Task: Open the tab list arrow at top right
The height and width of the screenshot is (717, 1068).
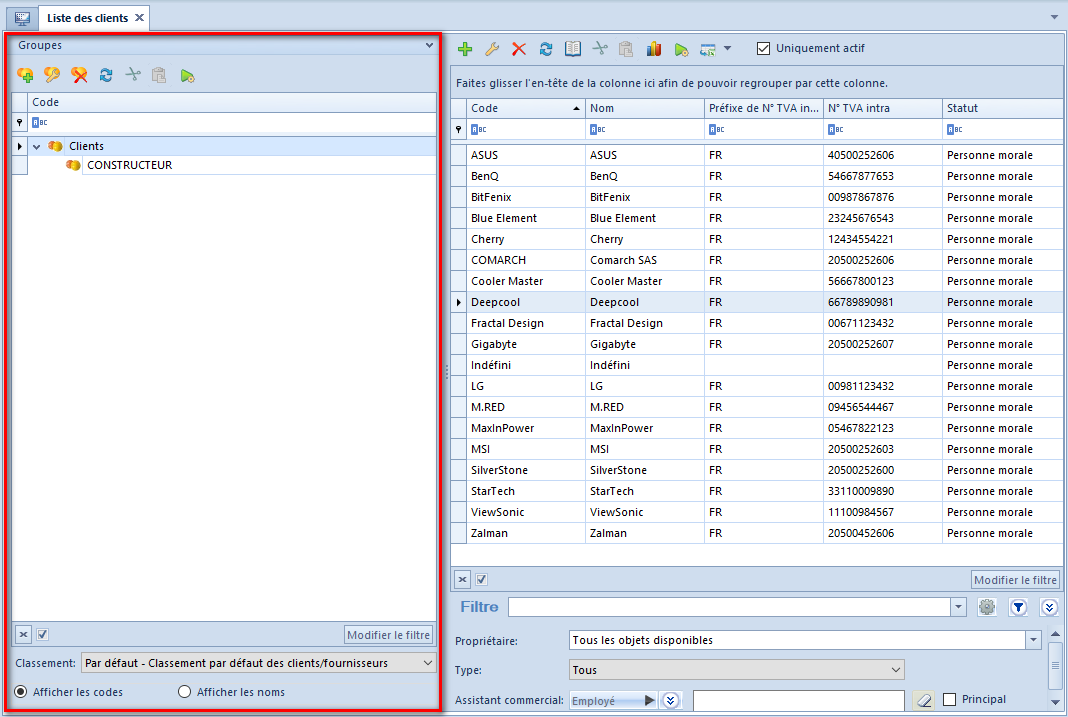Action: point(1054,17)
